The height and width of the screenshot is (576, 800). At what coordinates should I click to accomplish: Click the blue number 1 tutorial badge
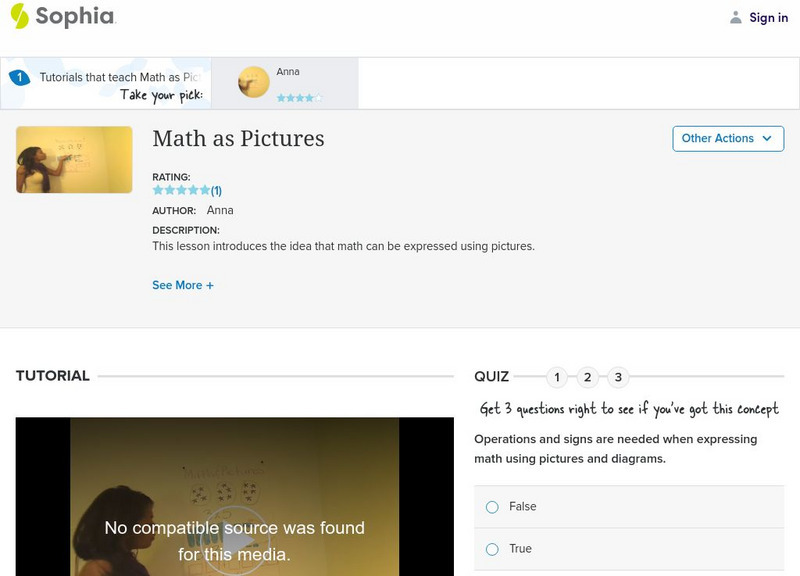pyautogui.click(x=19, y=78)
